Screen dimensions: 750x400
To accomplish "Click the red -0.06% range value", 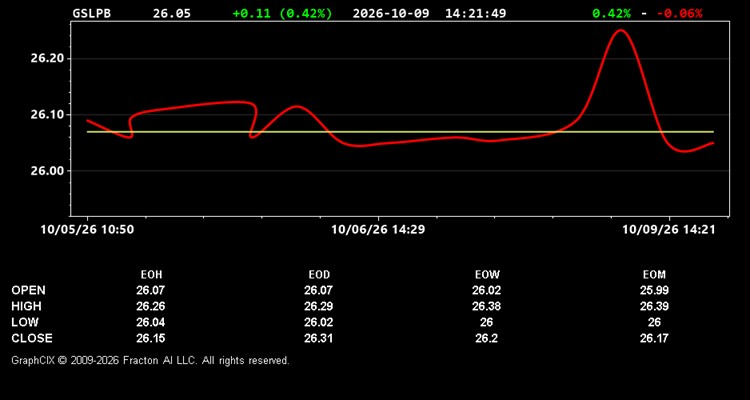I will (x=680, y=13).
